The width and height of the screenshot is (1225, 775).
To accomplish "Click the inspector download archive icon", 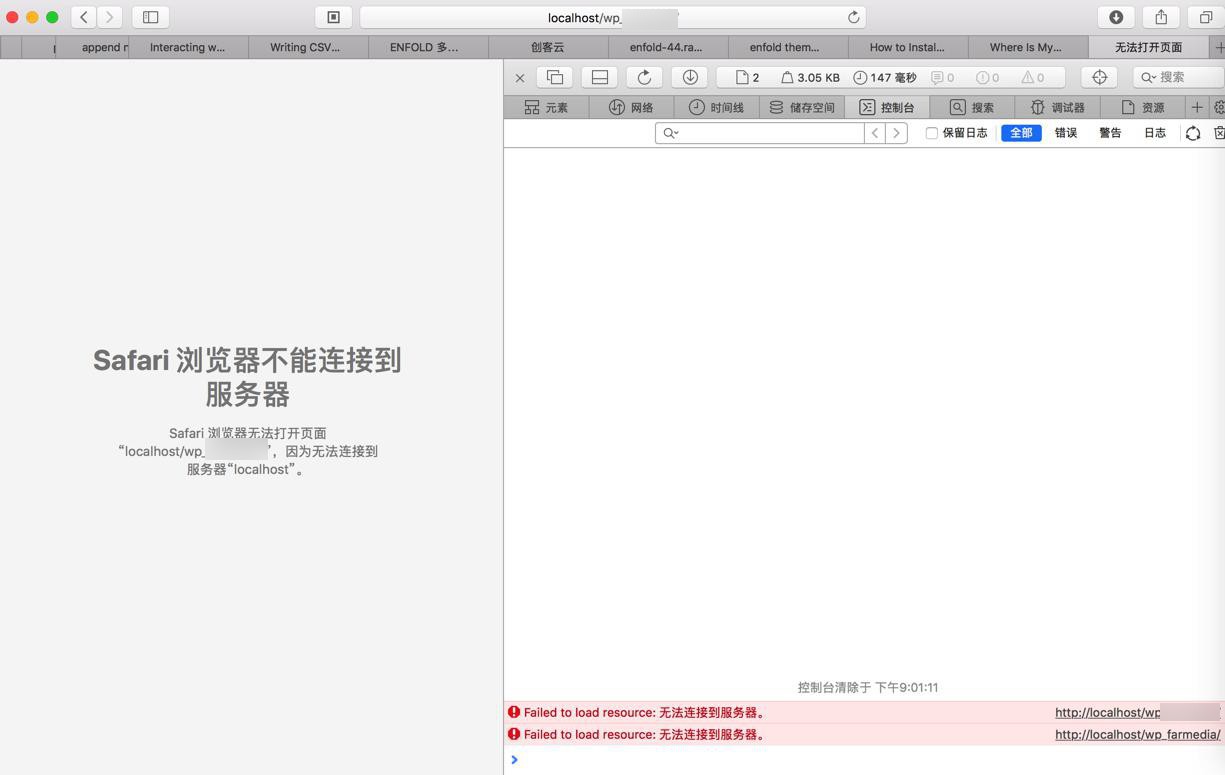I will pyautogui.click(x=690, y=77).
